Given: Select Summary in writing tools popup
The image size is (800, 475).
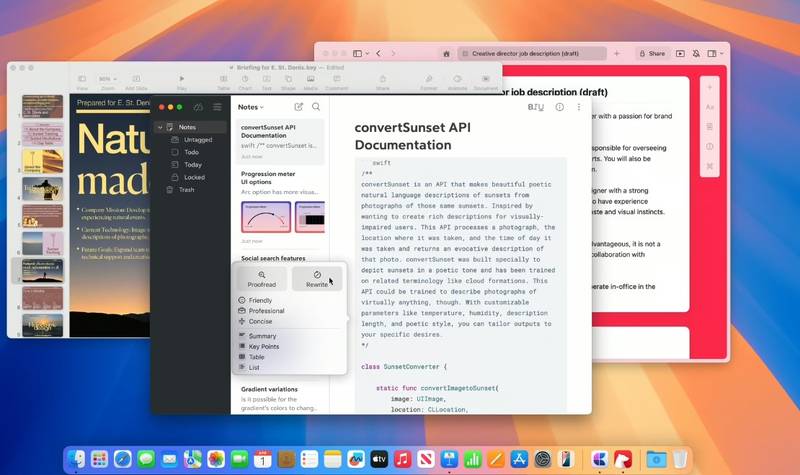Looking at the screenshot, I should [x=262, y=336].
